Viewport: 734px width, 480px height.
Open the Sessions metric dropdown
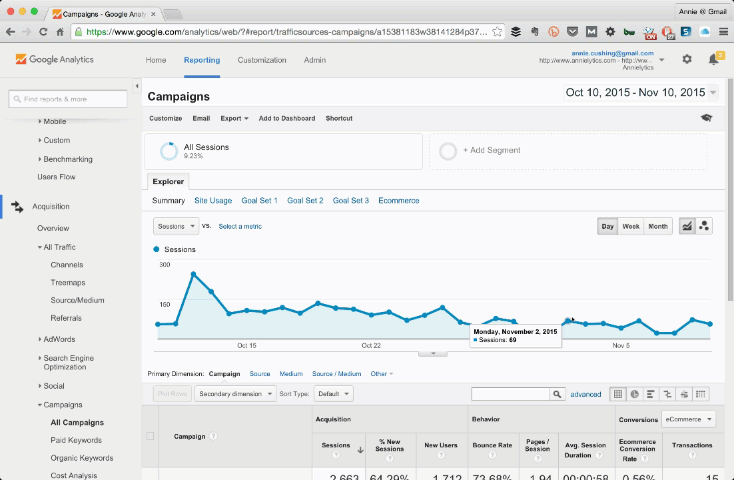pos(177,226)
